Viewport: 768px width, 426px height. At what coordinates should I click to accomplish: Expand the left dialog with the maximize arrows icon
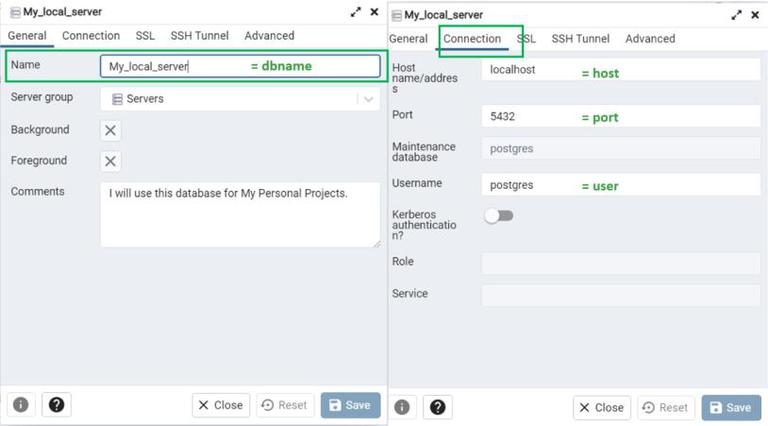pyautogui.click(x=356, y=12)
